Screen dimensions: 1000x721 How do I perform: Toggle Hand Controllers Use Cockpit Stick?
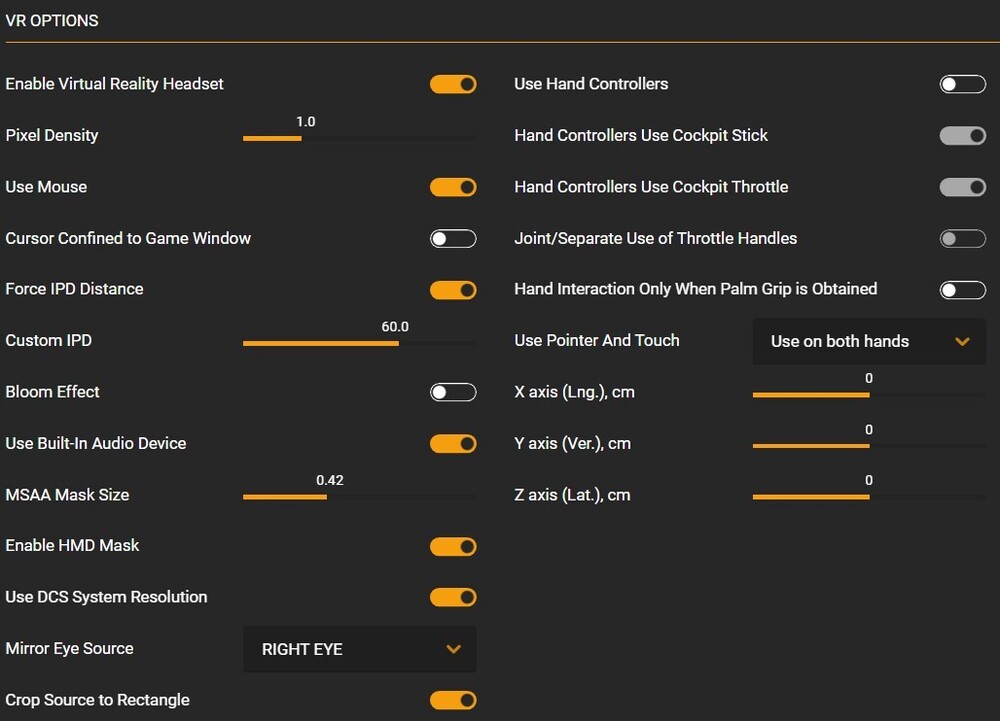coord(962,135)
